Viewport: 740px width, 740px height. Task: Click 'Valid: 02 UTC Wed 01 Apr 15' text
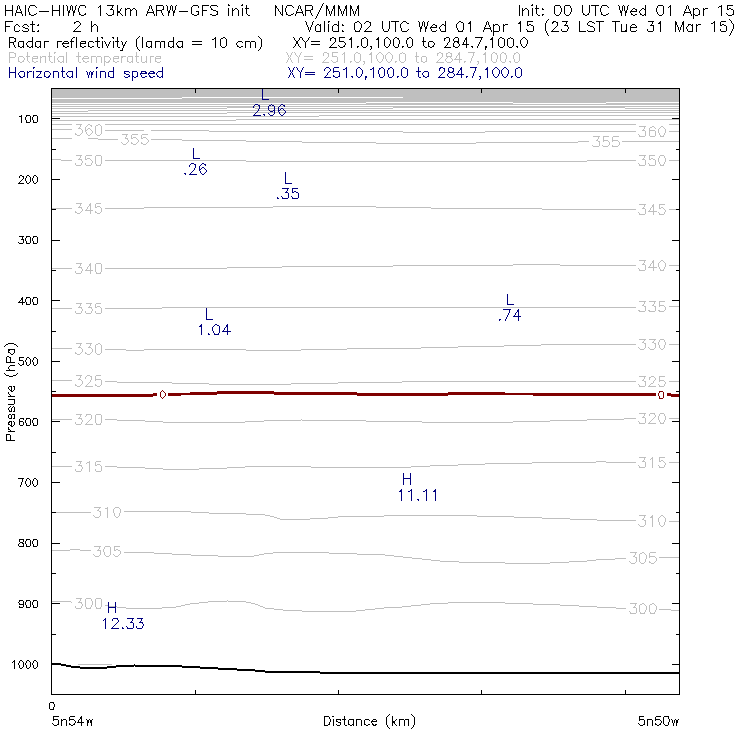pos(420,27)
